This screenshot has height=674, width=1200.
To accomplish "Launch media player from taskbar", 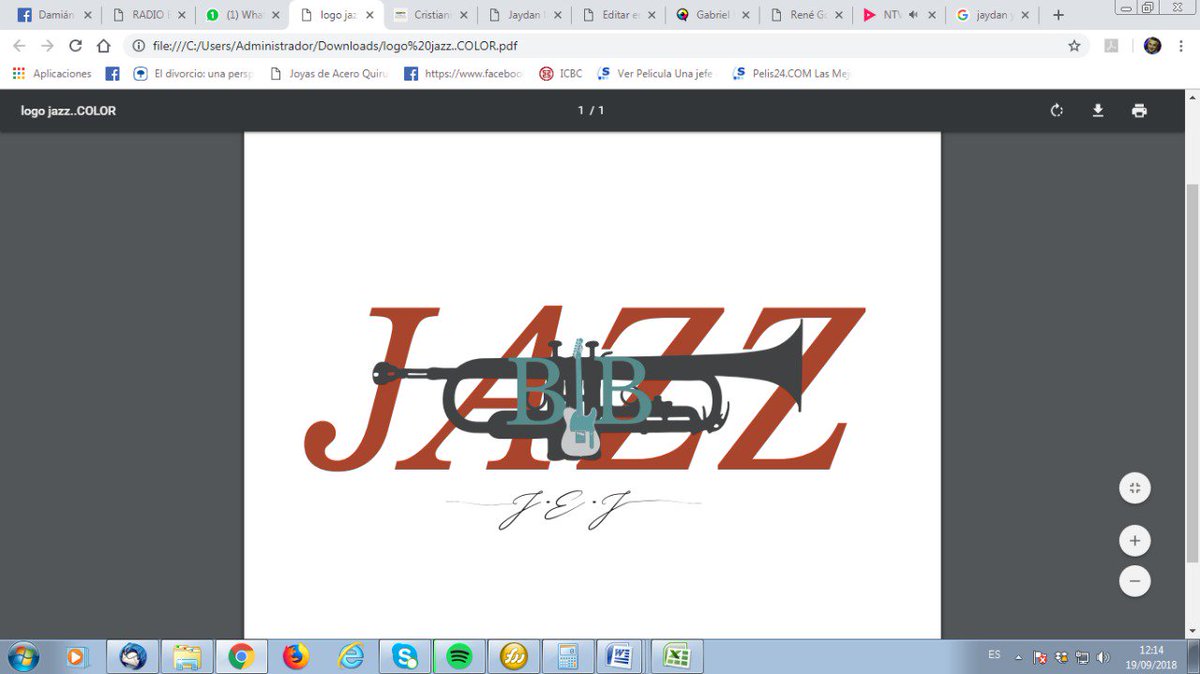I will pyautogui.click(x=75, y=657).
